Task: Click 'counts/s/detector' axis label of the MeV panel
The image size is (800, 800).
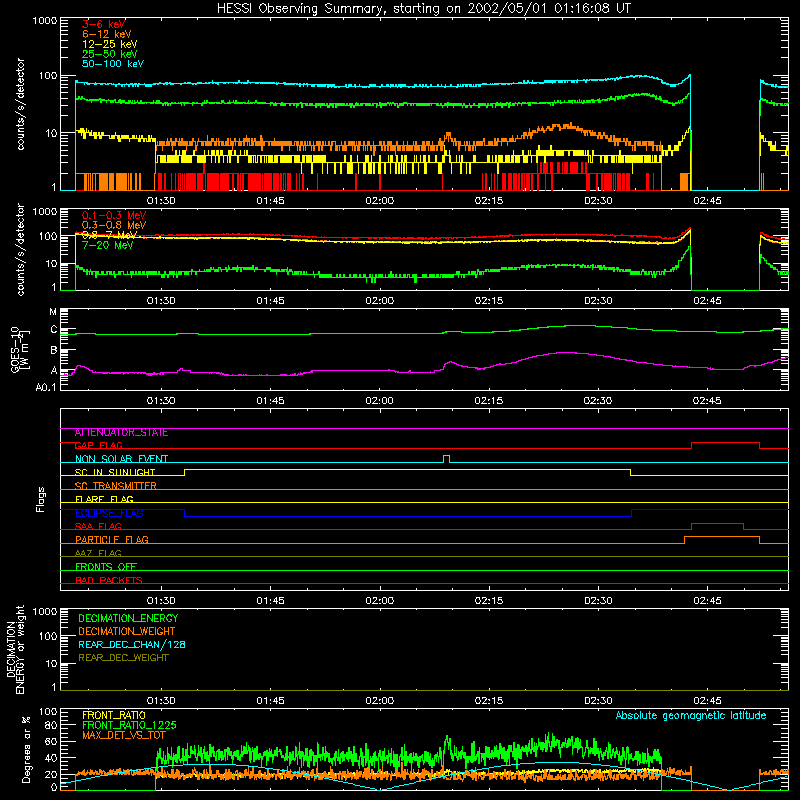Action: (20, 249)
